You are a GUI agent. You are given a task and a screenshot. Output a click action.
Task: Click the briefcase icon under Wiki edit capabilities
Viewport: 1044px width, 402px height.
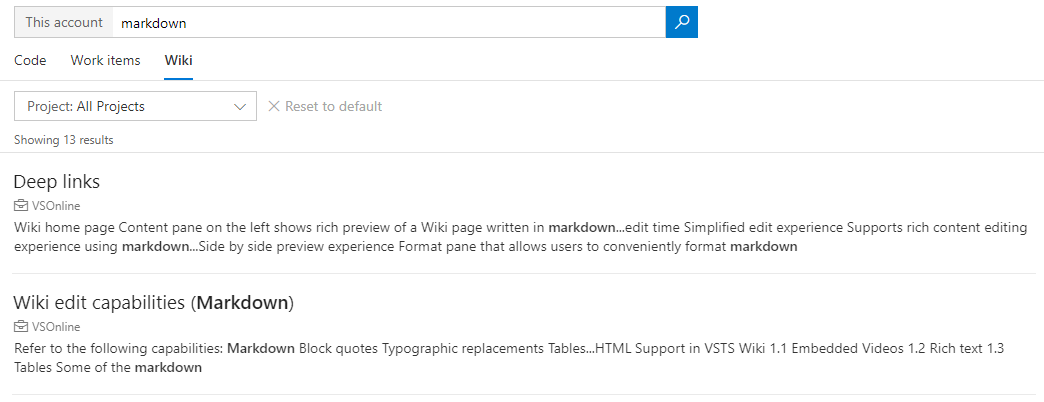pos(21,327)
